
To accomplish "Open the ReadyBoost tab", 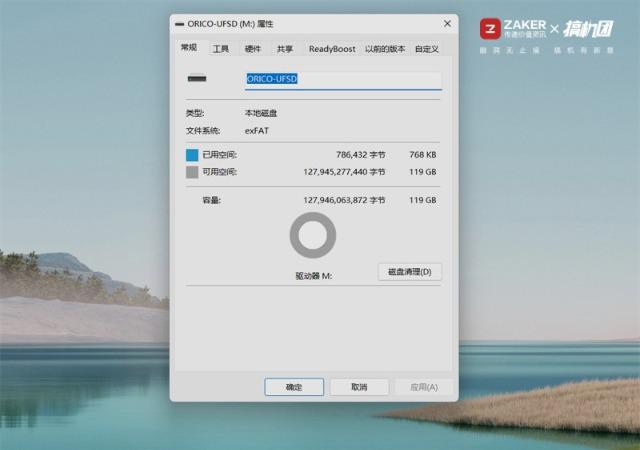I will (332, 49).
